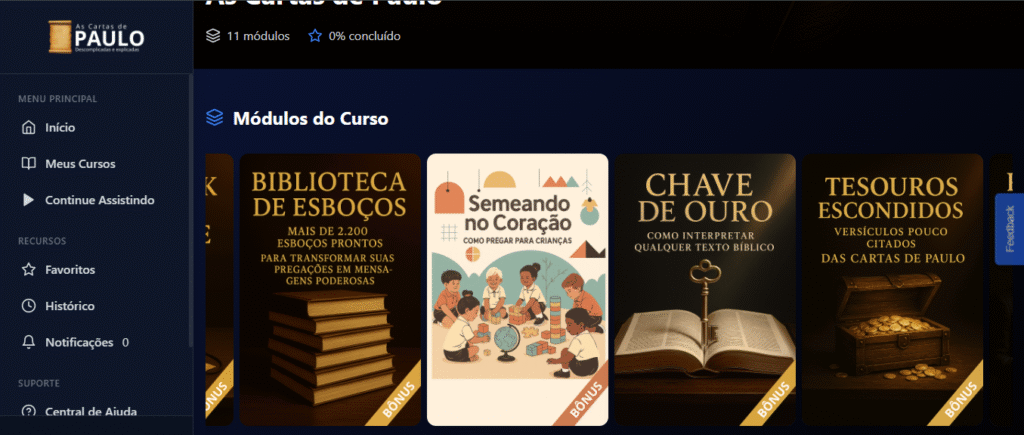
Task: Click the clock icon beside Histórico
Action: [28, 306]
